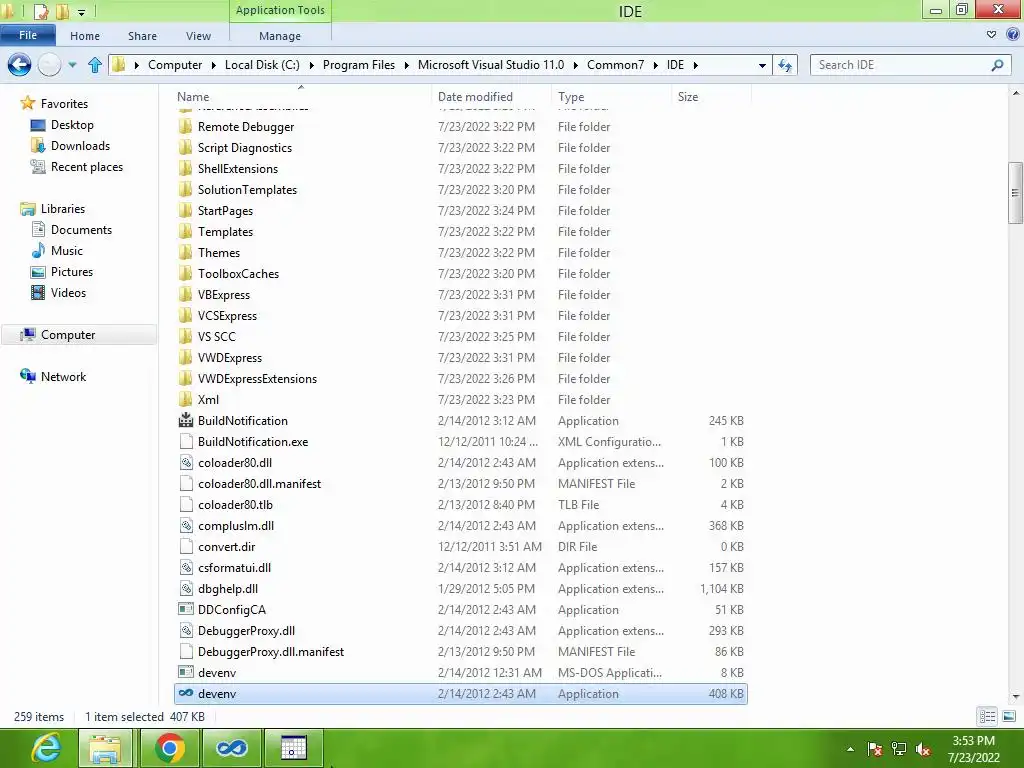Click the dbghelp.dll file icon

click(186, 588)
